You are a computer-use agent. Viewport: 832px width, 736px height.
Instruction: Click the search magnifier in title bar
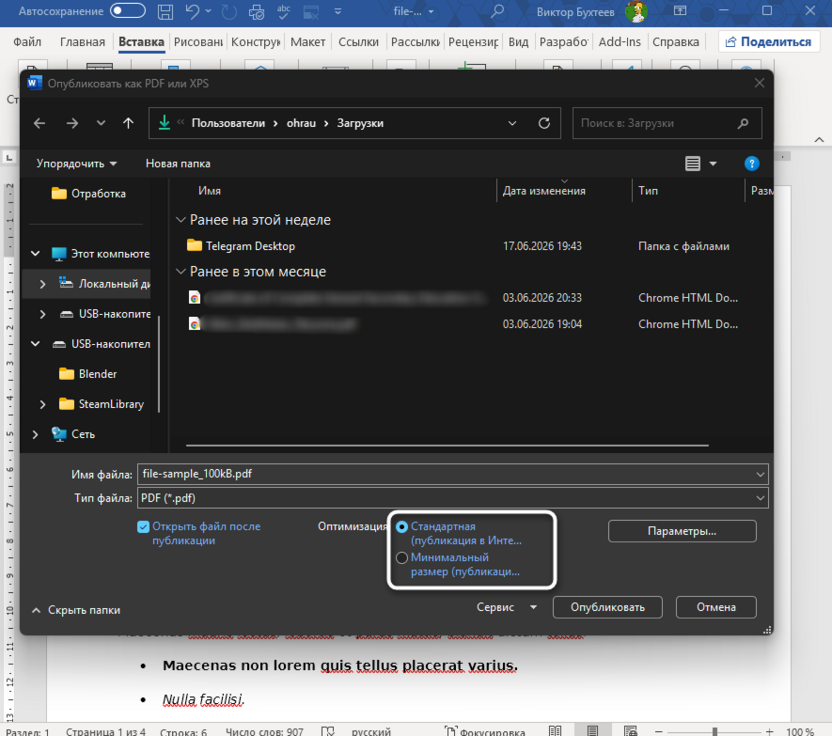497,11
